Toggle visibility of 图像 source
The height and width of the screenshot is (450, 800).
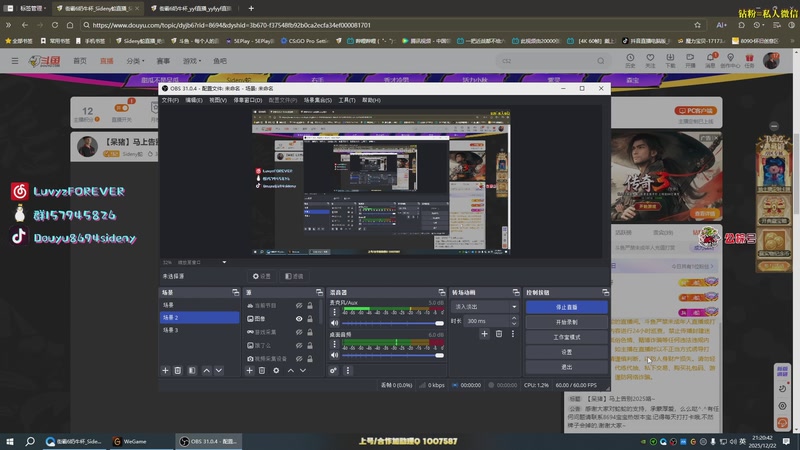pos(299,318)
